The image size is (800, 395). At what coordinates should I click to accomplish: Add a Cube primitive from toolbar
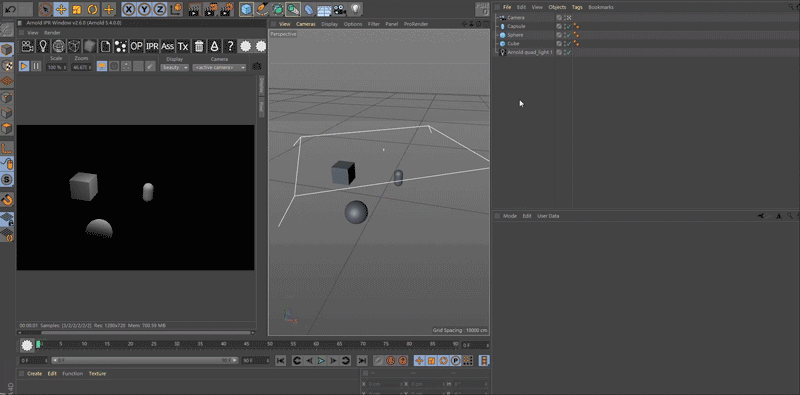pos(246,9)
